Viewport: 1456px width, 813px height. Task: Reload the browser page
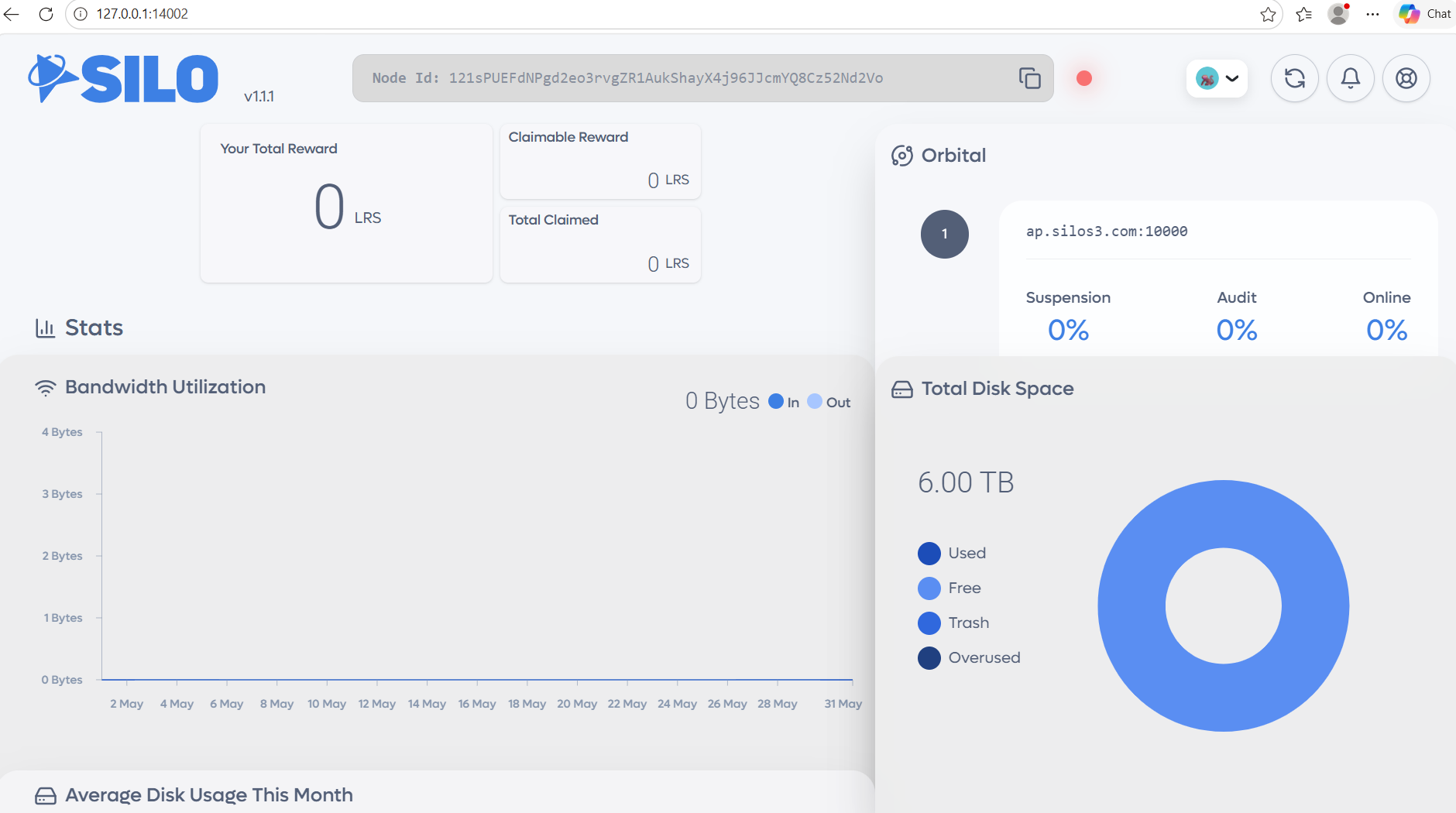[x=46, y=14]
